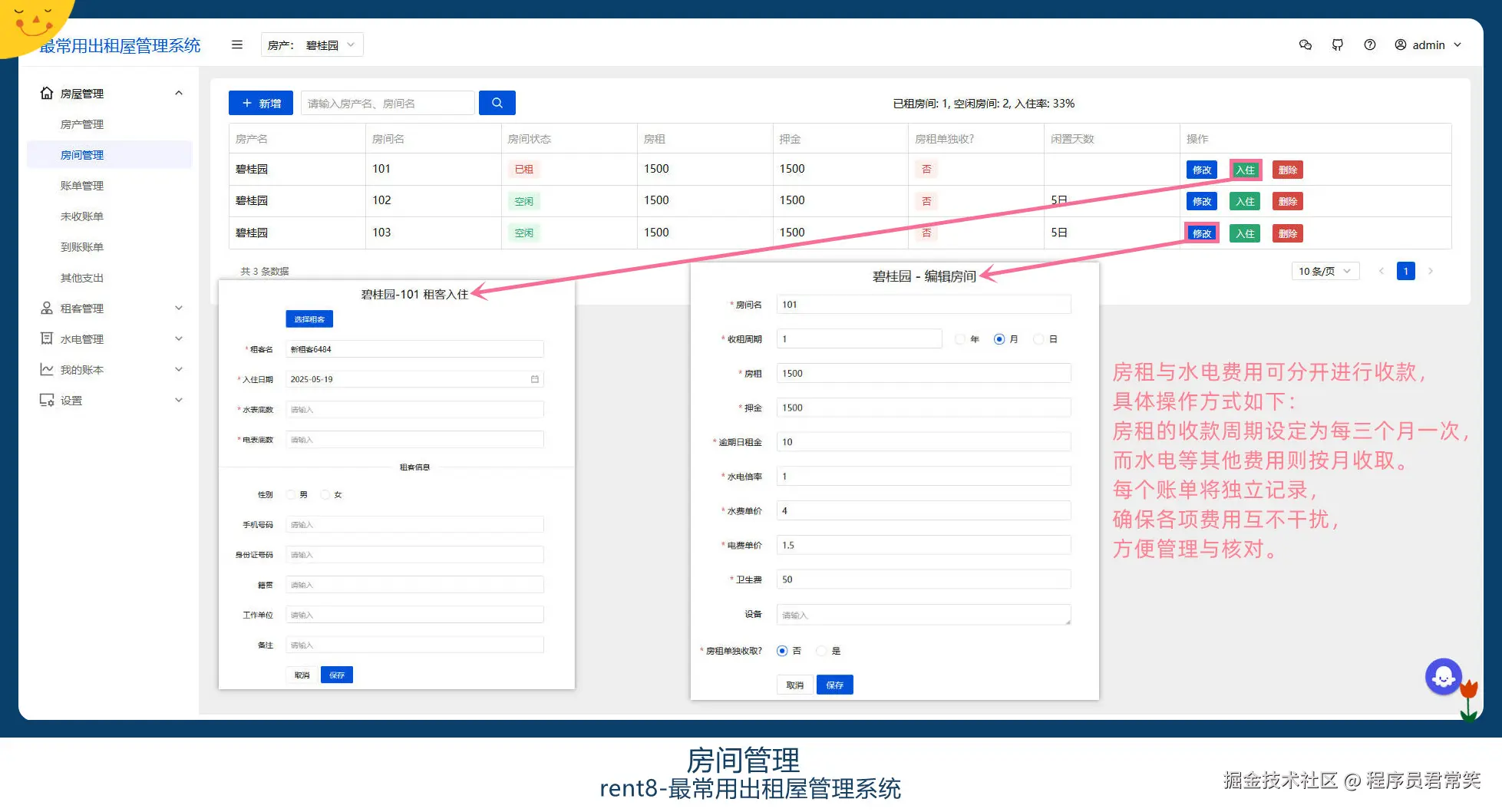Click 选择租客 in the tenant check-in dialog
The width and height of the screenshot is (1502, 812).
point(309,319)
